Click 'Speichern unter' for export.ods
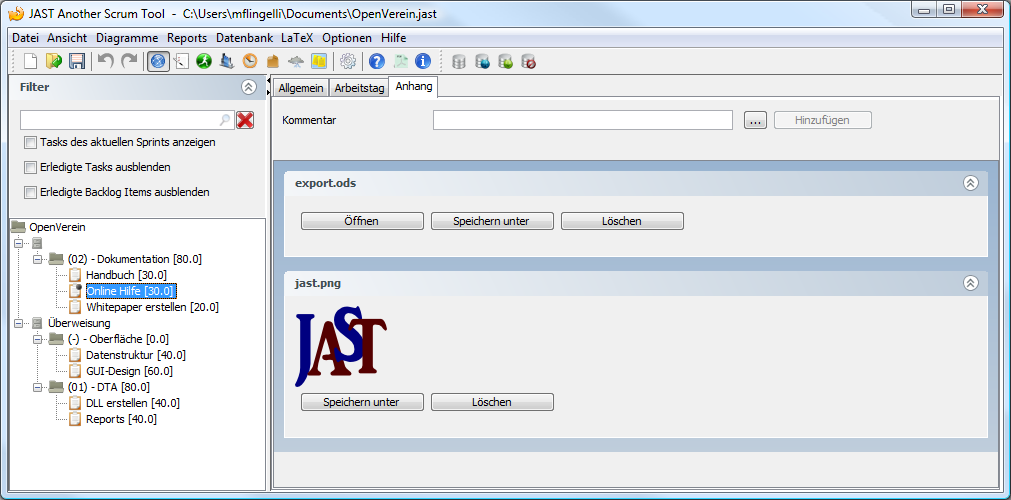The height and width of the screenshot is (500, 1011). (x=492, y=221)
